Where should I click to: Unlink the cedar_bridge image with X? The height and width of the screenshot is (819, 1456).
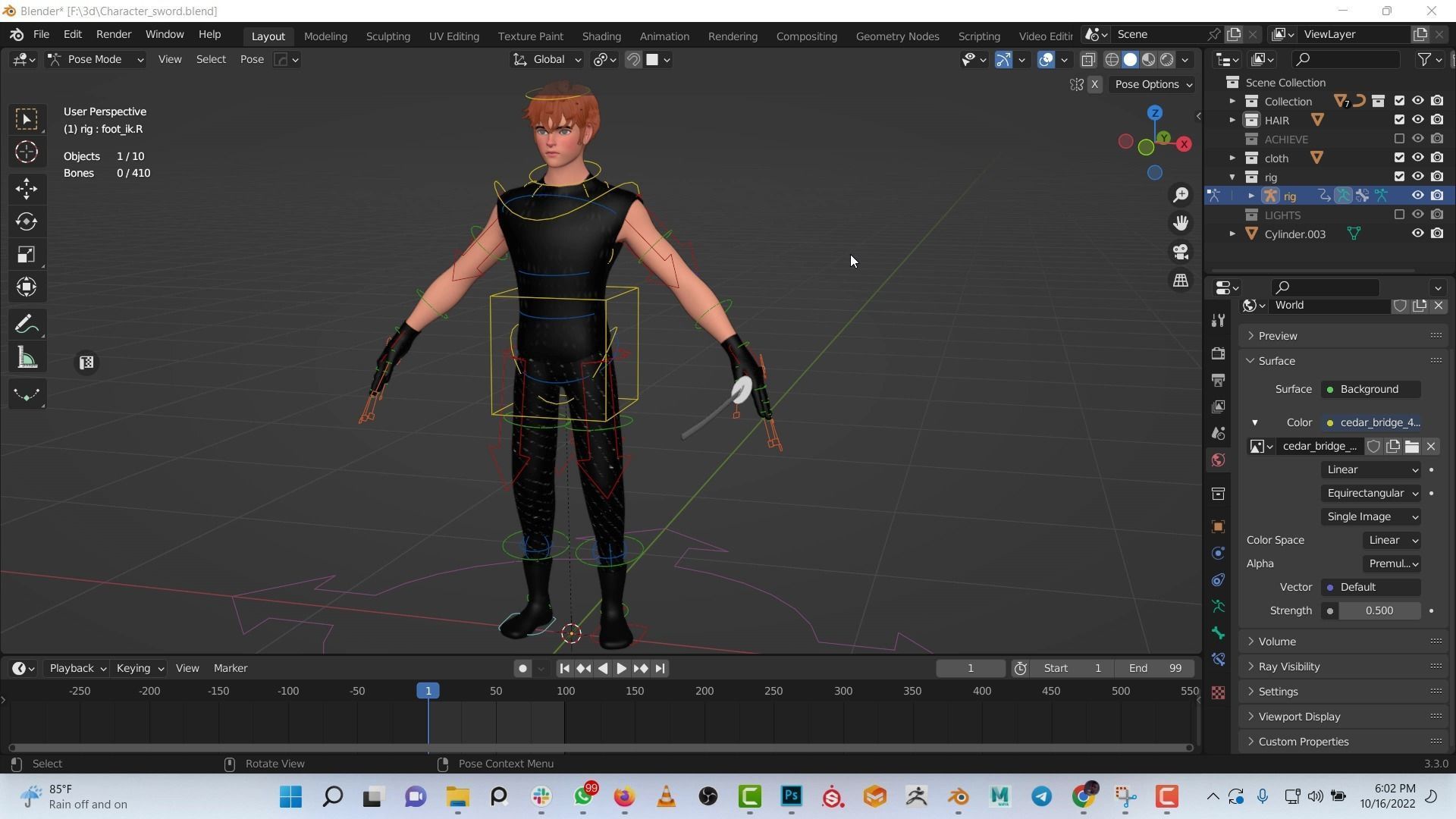(1431, 447)
